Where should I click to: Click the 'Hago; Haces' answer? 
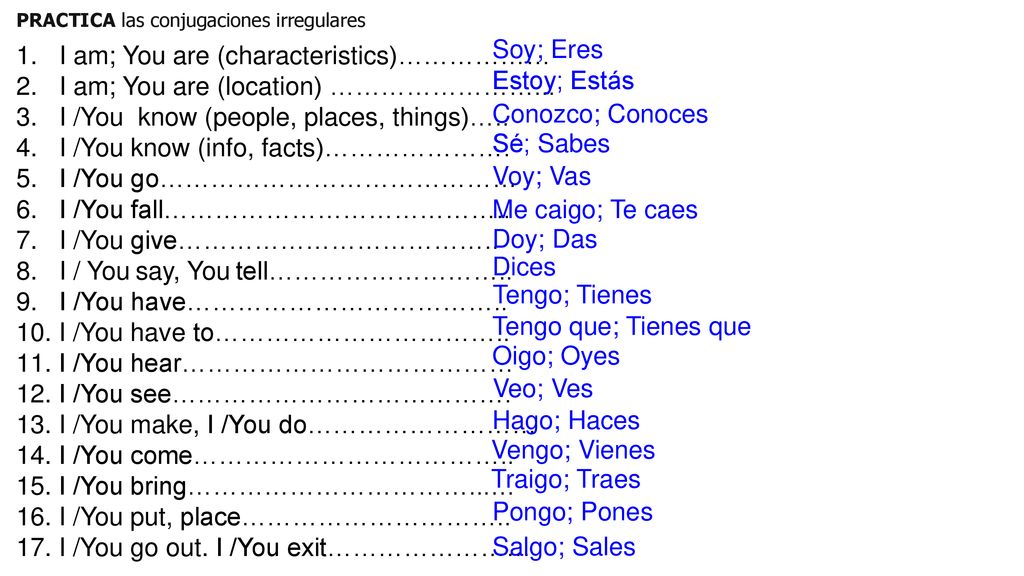[x=566, y=421]
